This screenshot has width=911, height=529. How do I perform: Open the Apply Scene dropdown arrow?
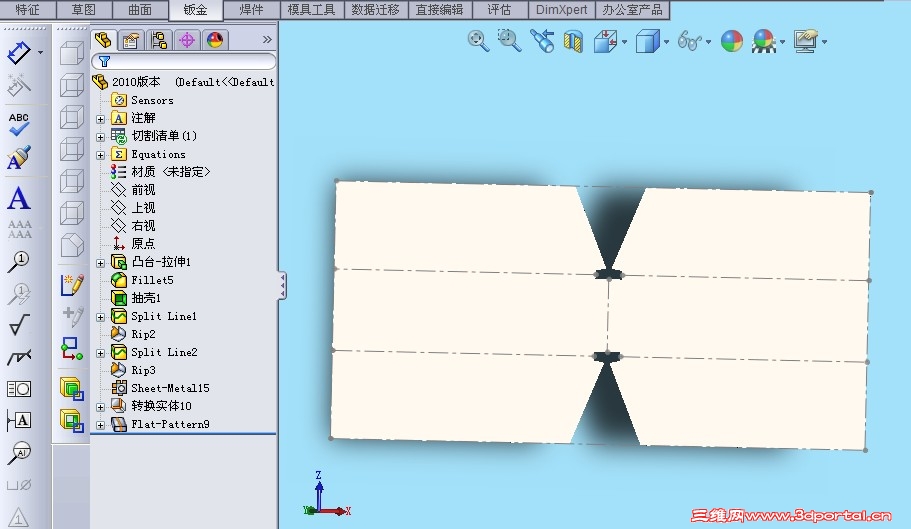tap(783, 42)
